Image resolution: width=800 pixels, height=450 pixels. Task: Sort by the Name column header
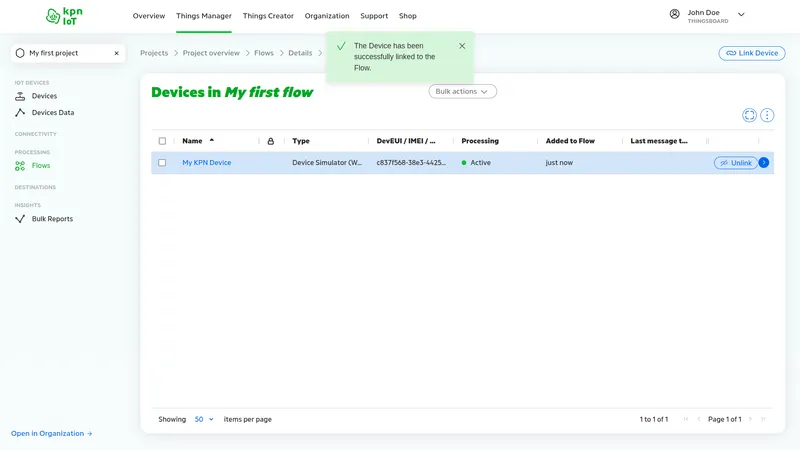(x=192, y=141)
